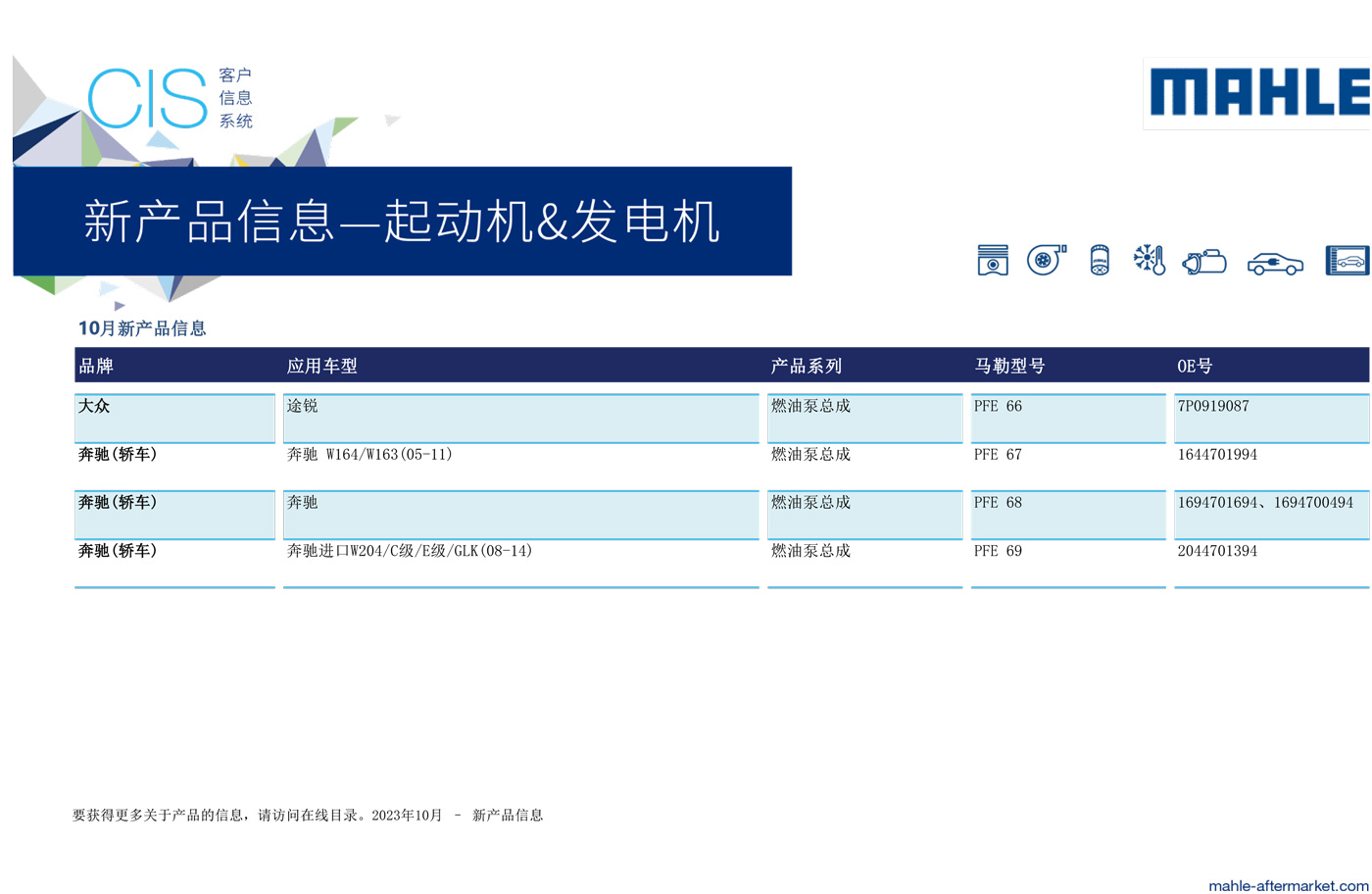Screen dimensions: 1372x894
Task: Click the footer note about online catalog
Action: click(308, 815)
